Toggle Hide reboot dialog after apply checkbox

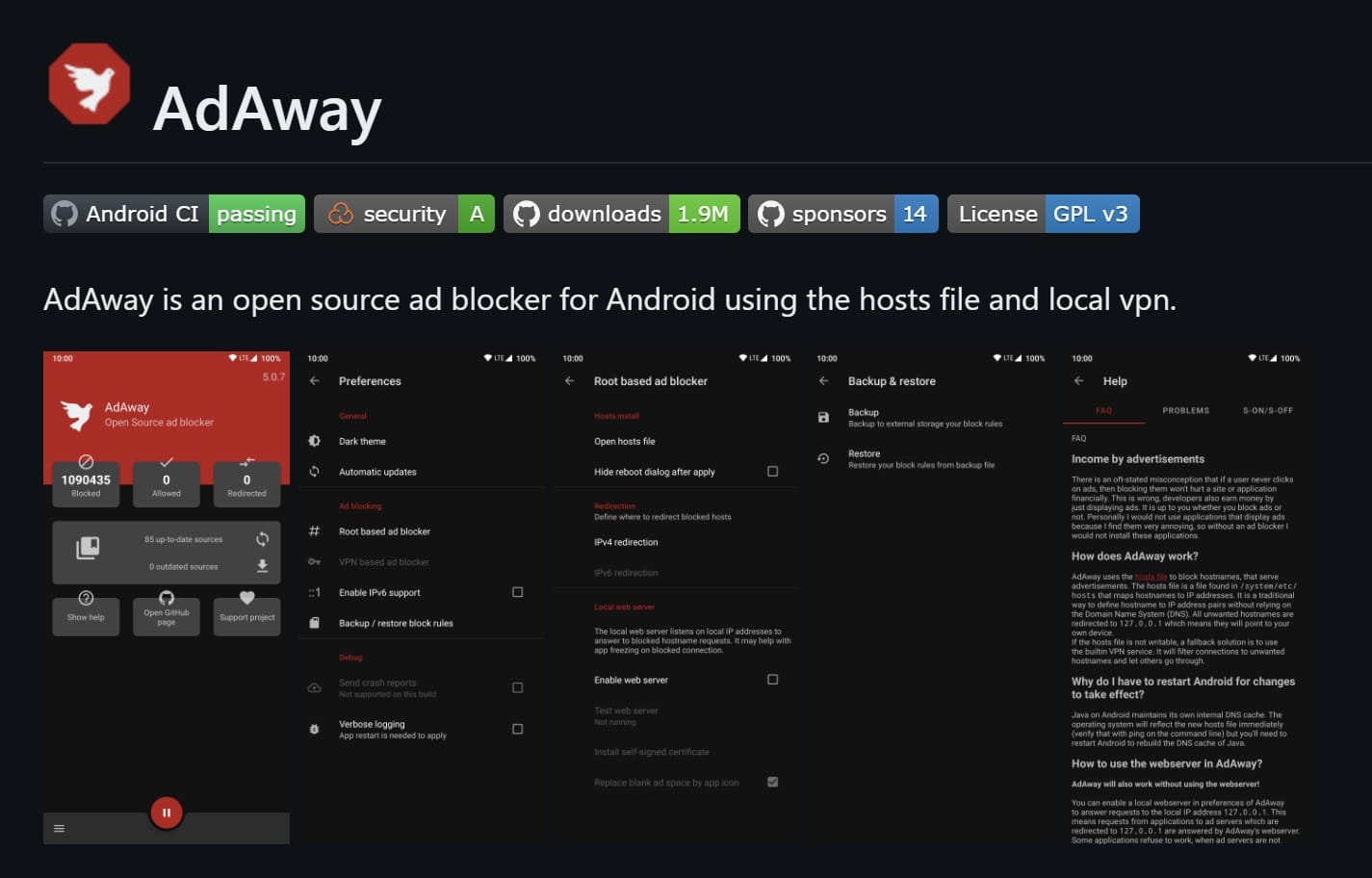click(772, 472)
